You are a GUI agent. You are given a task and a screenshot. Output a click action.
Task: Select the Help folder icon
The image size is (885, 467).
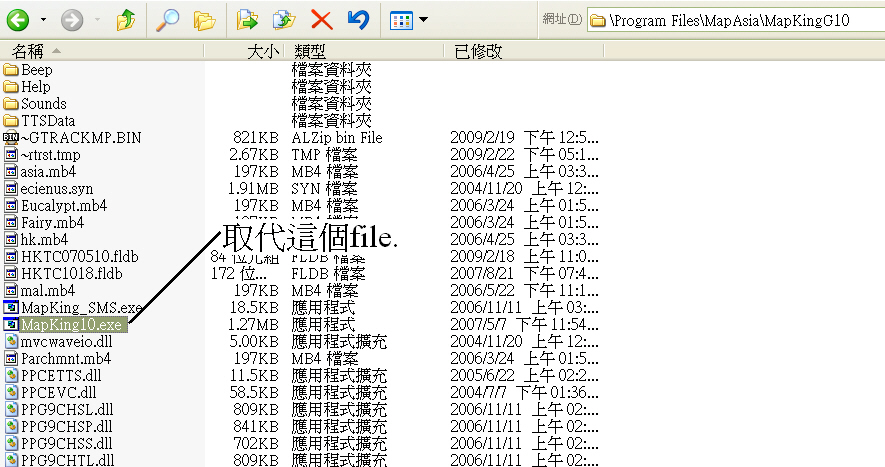11,87
